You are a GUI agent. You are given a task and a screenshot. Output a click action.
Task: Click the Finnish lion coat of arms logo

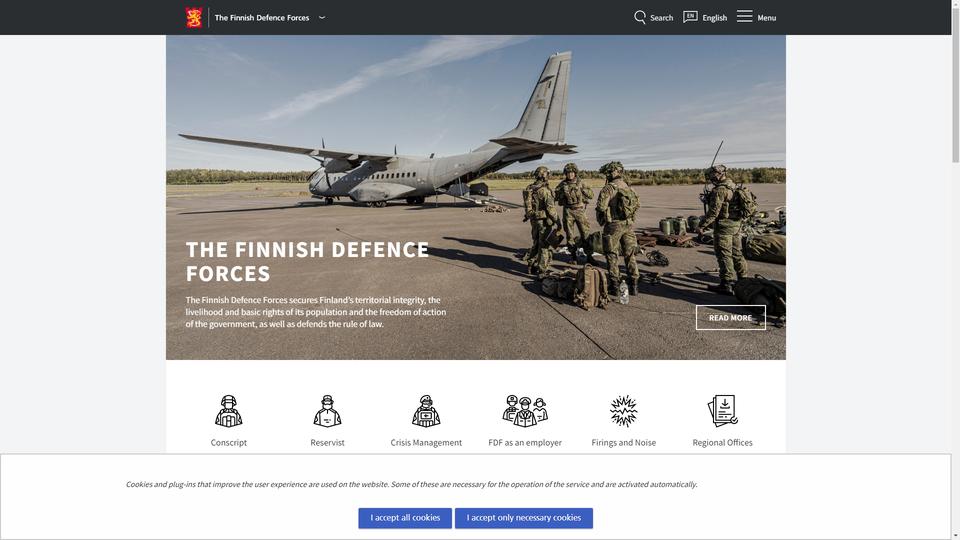coord(194,18)
